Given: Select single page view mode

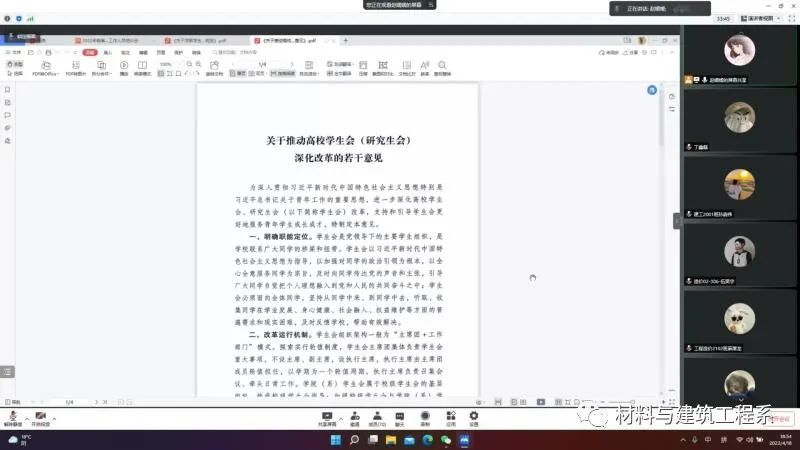Looking at the screenshot, I should [x=238, y=73].
